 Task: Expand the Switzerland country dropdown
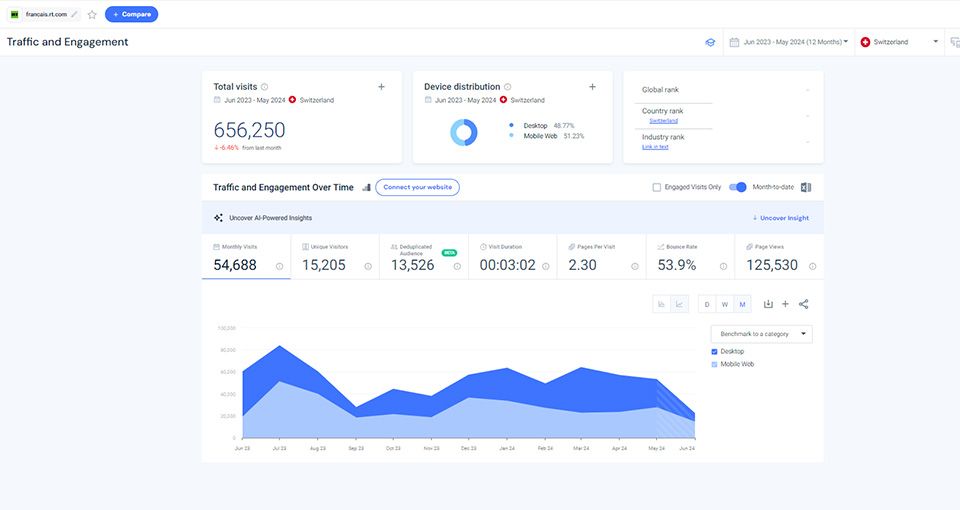[900, 42]
